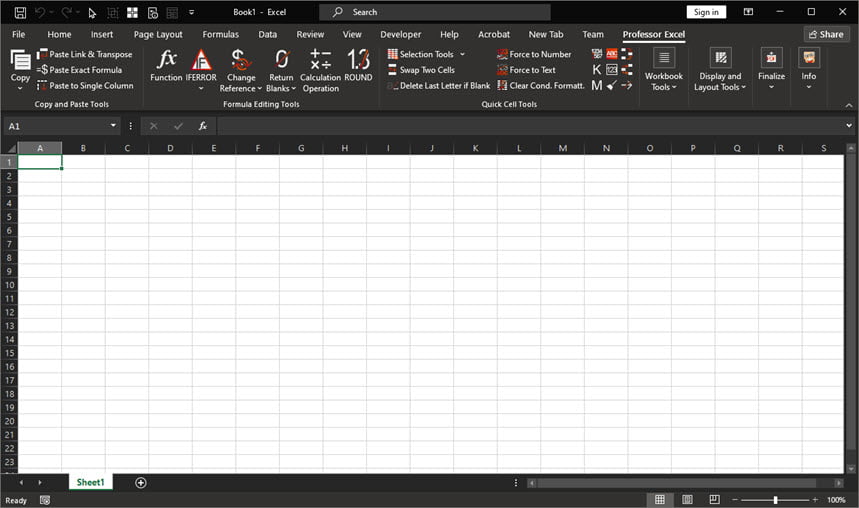Click Paste Exact Formula

click(x=79, y=70)
